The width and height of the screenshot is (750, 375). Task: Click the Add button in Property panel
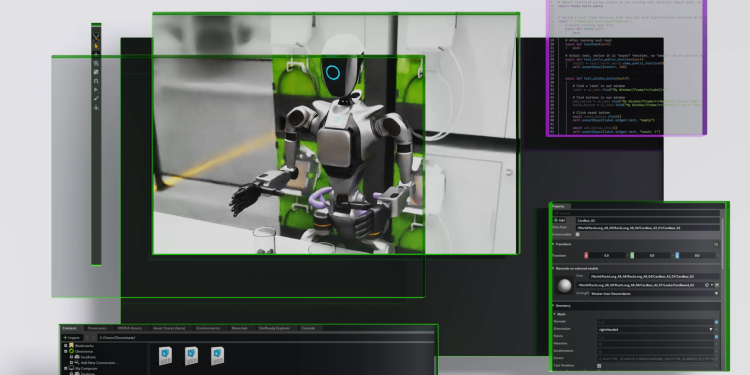pos(559,221)
